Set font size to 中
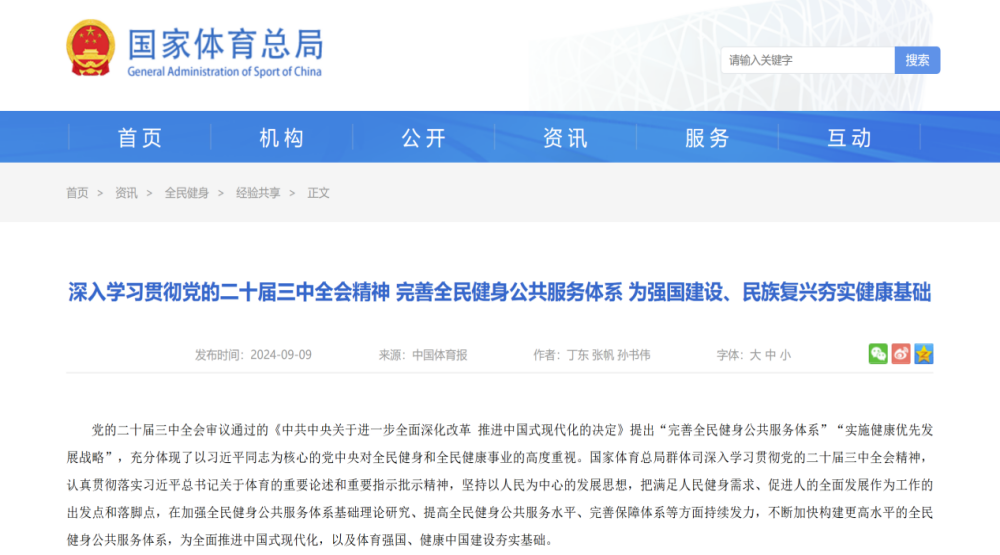The width and height of the screenshot is (1000, 555). point(770,355)
